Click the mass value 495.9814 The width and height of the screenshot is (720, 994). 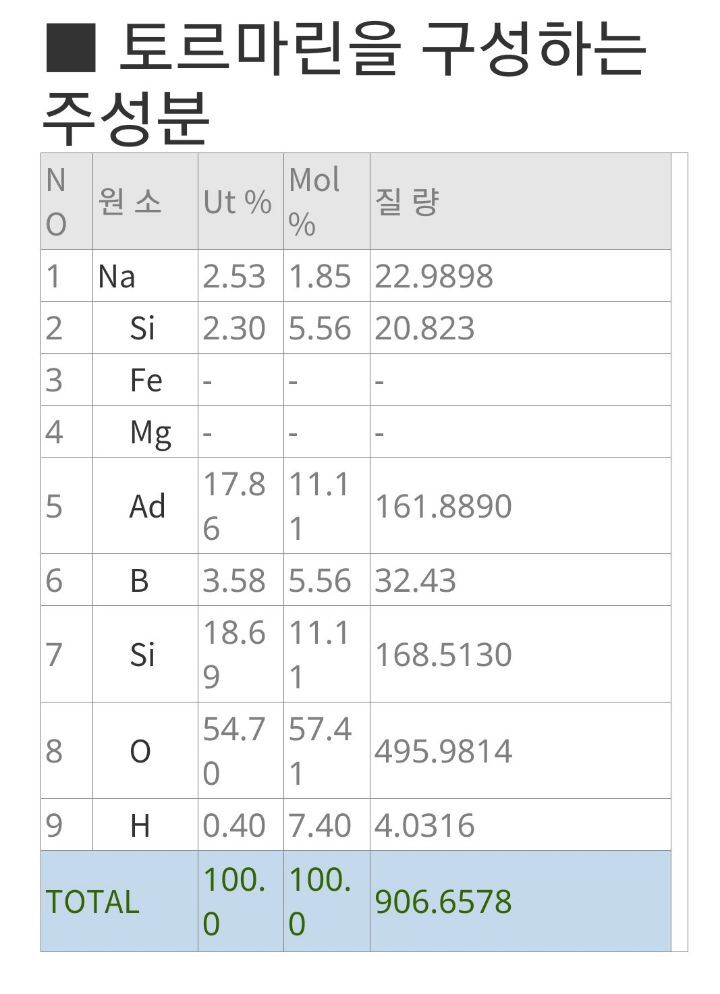442,751
